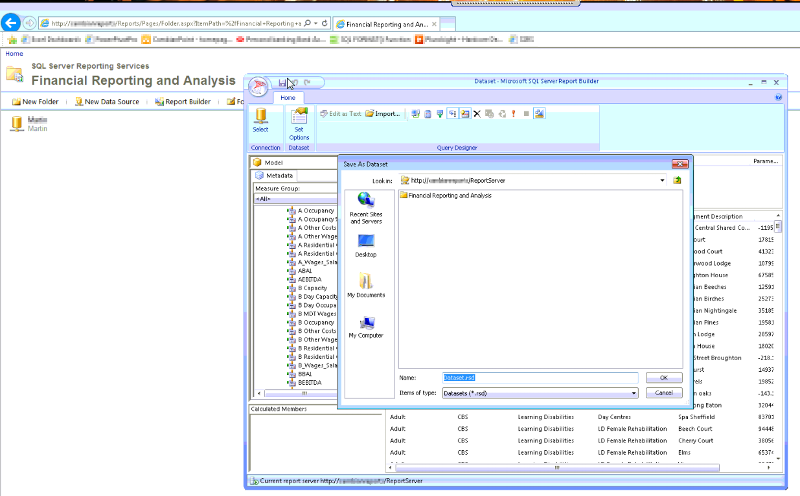The image size is (800, 496).
Task: Select the B Capacity measure
Action: (312, 288)
